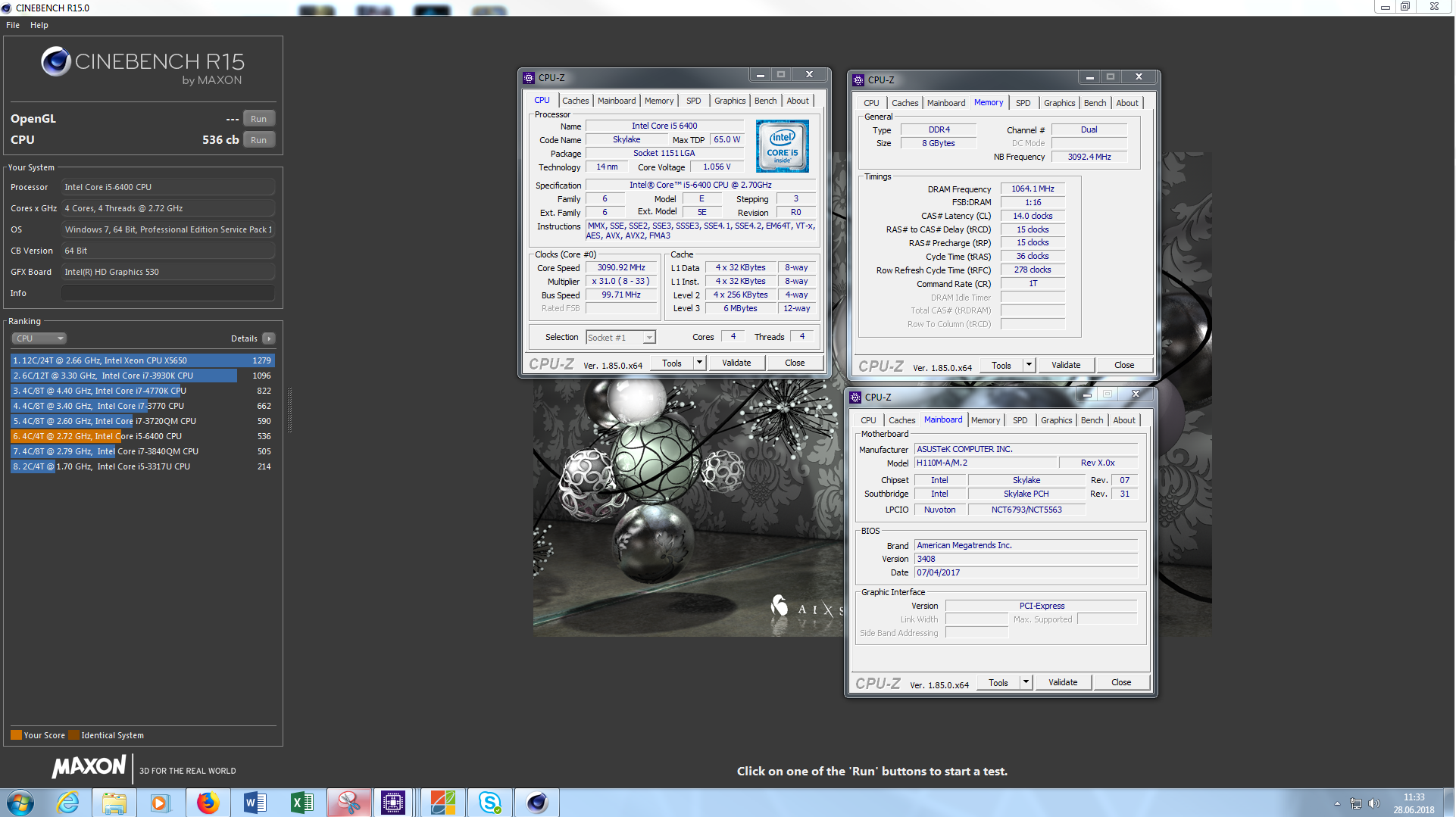
Task: Click the Windows Start orb
Action: point(20,803)
